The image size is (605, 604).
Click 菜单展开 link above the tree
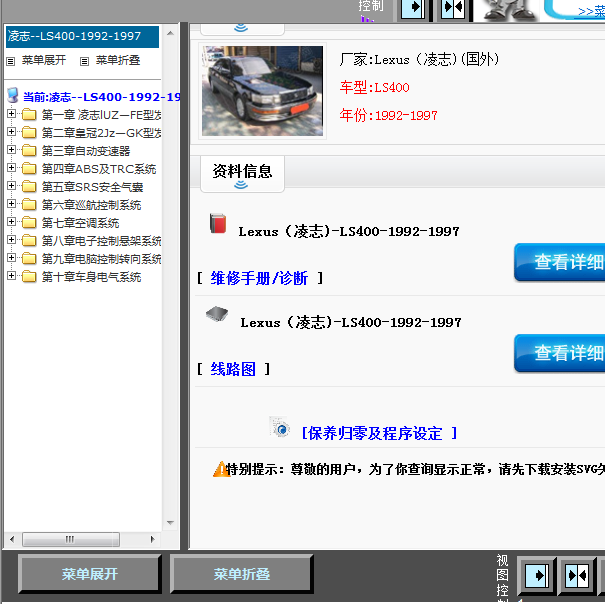point(44,60)
